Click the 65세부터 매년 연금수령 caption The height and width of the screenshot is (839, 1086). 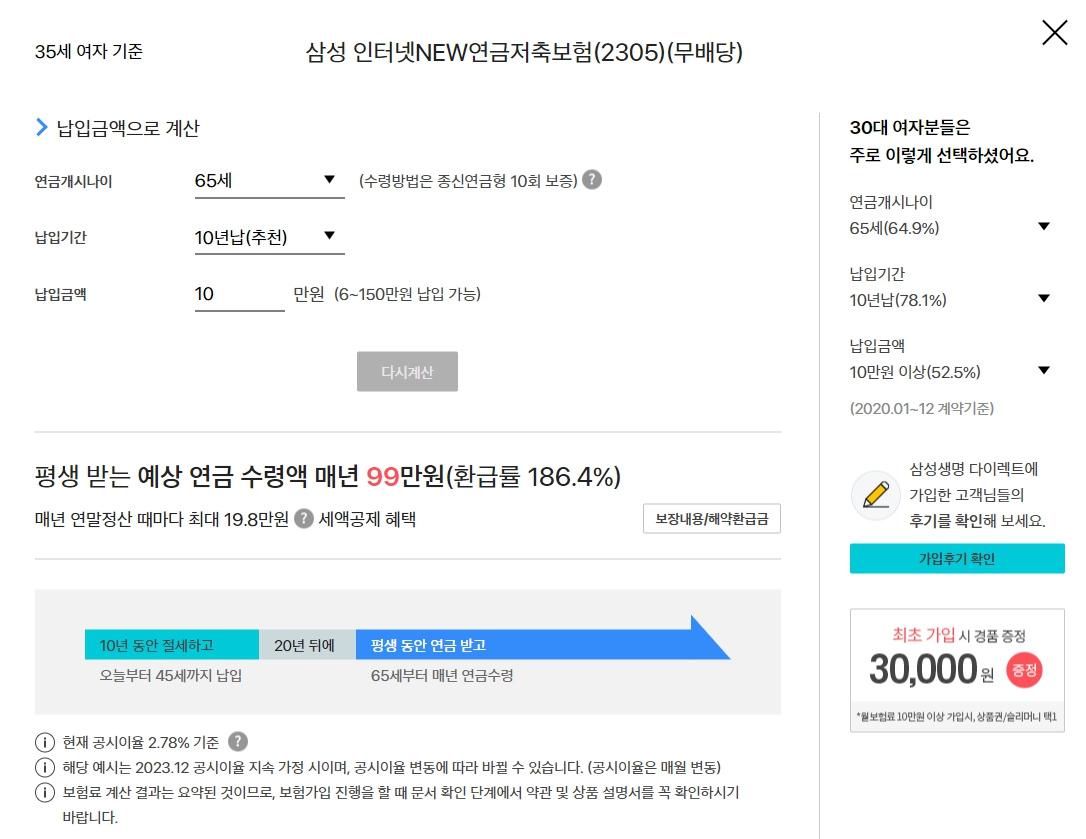pos(442,675)
